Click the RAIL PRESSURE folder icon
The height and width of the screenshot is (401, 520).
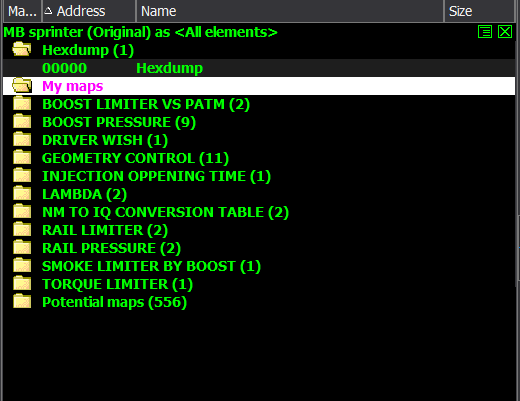[22, 247]
